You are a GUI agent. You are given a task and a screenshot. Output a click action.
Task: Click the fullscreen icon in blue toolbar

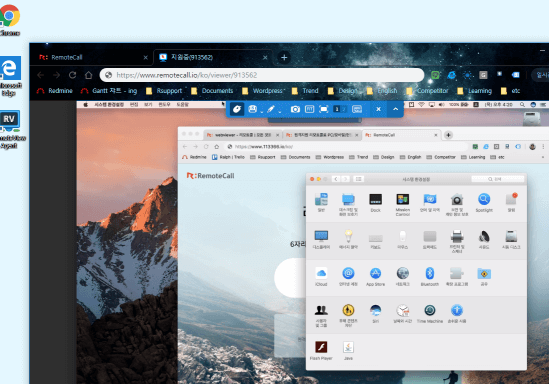[324, 109]
